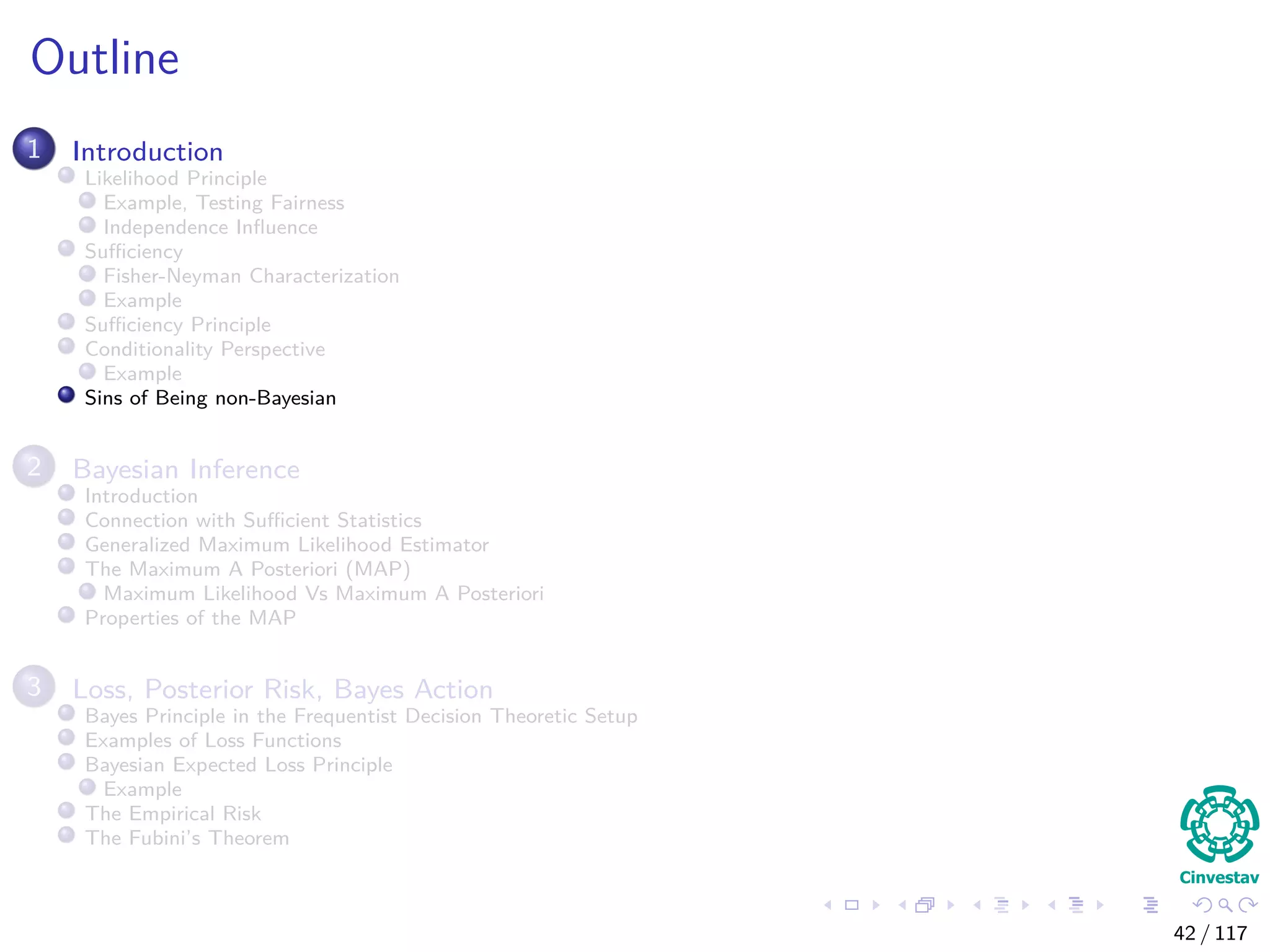Open Fisher-Neyman Characterization entry

click(x=251, y=276)
